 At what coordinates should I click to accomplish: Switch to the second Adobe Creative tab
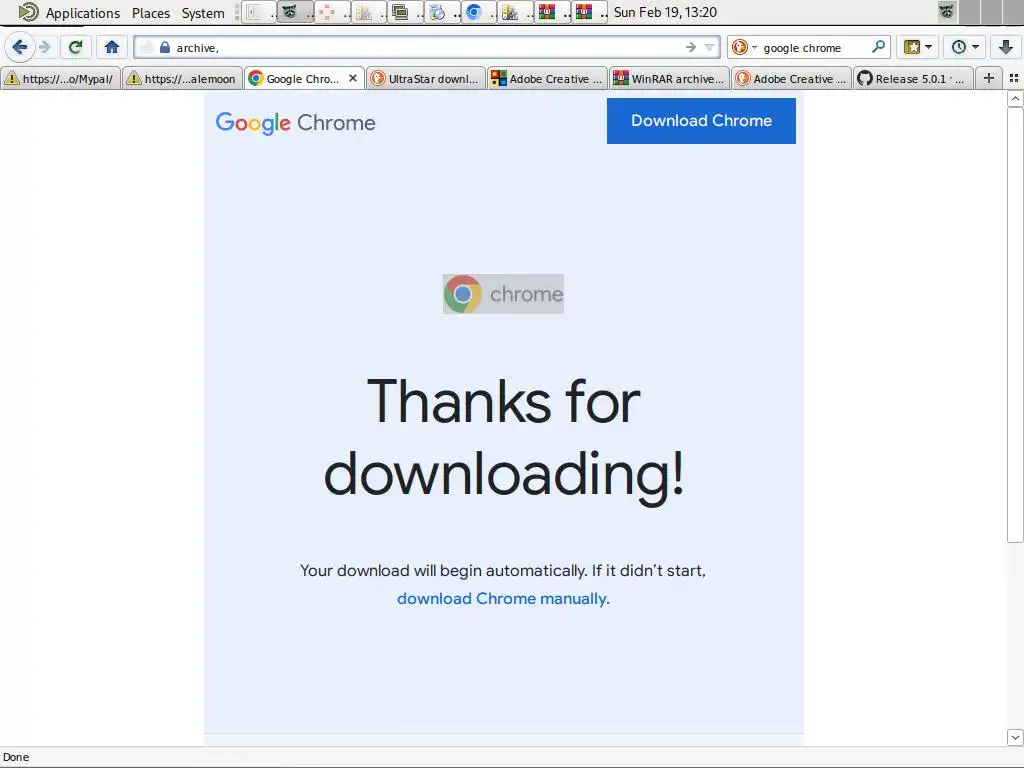(792, 78)
